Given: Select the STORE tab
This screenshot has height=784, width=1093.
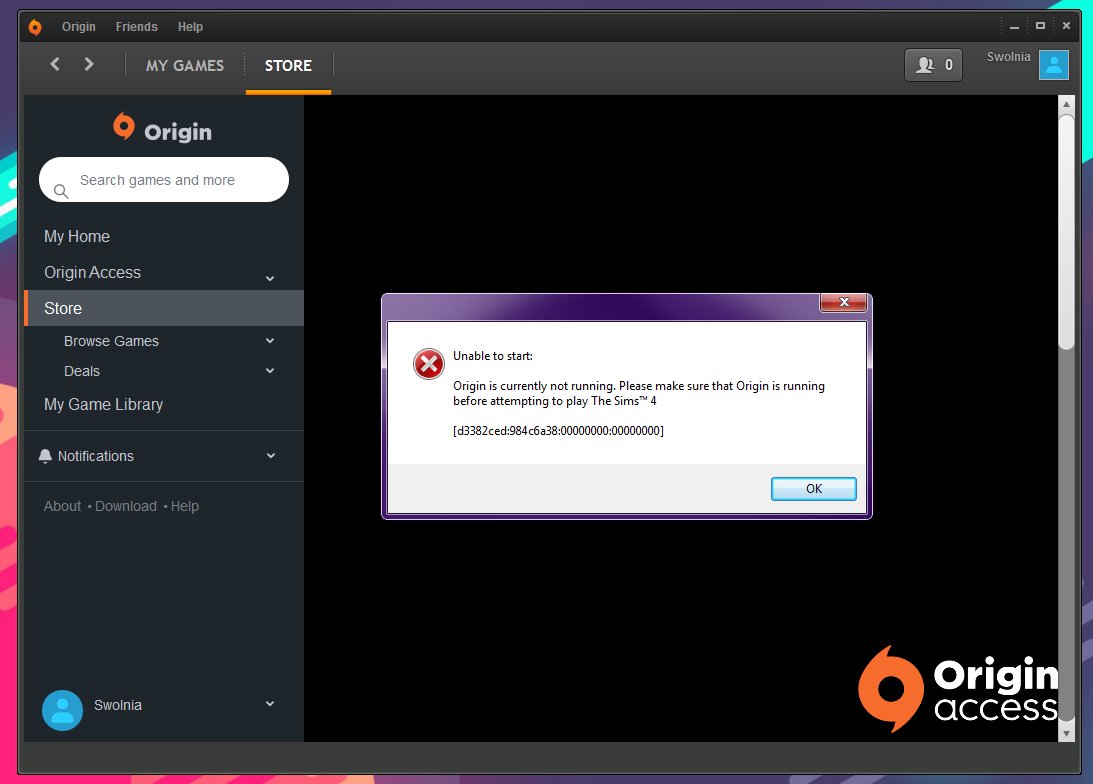Looking at the screenshot, I should coord(288,66).
